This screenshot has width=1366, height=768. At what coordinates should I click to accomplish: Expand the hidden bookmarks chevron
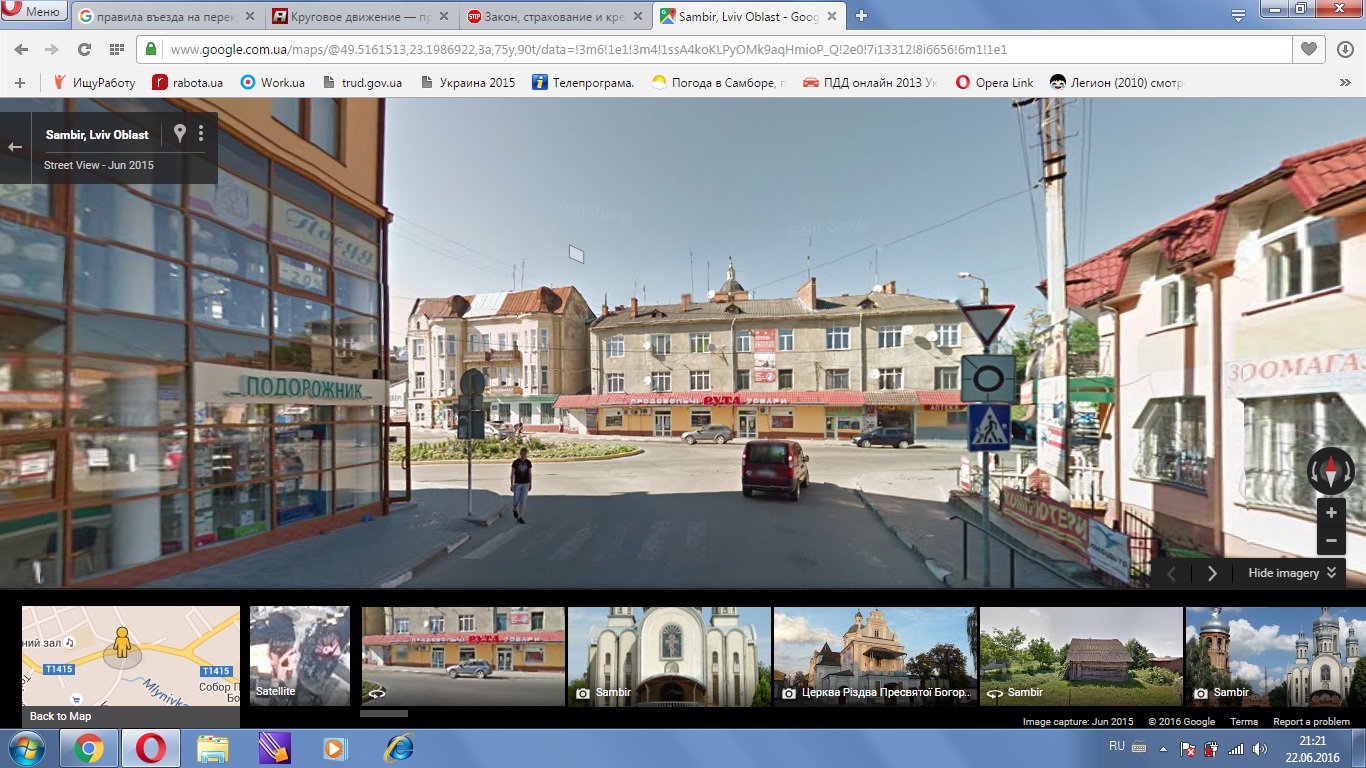tap(1344, 82)
